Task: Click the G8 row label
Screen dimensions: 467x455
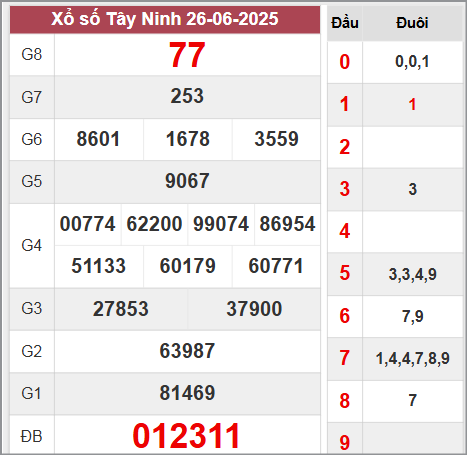Action: coord(32,55)
